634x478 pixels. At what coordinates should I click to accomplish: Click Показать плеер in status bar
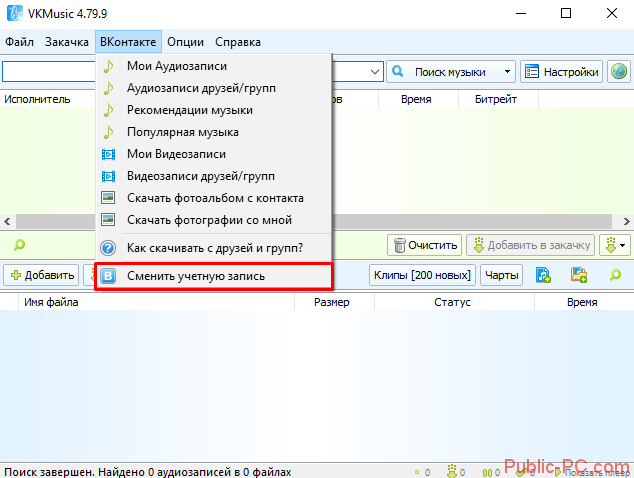point(592,472)
